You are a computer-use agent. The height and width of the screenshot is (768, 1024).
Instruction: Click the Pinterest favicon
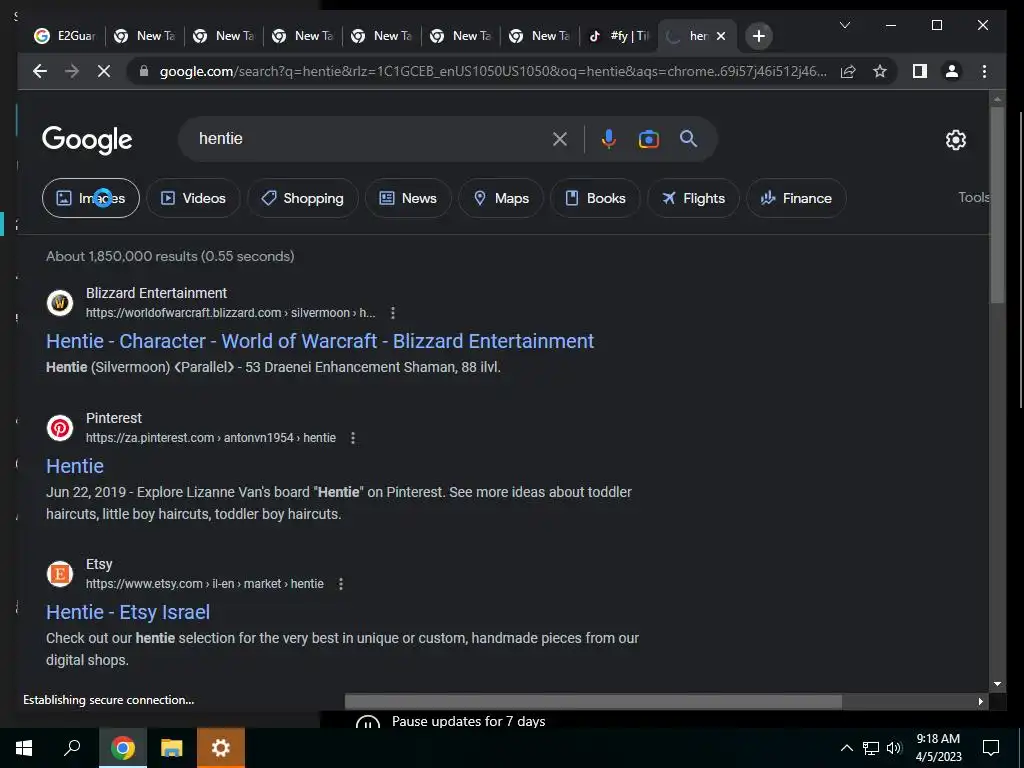click(x=60, y=428)
